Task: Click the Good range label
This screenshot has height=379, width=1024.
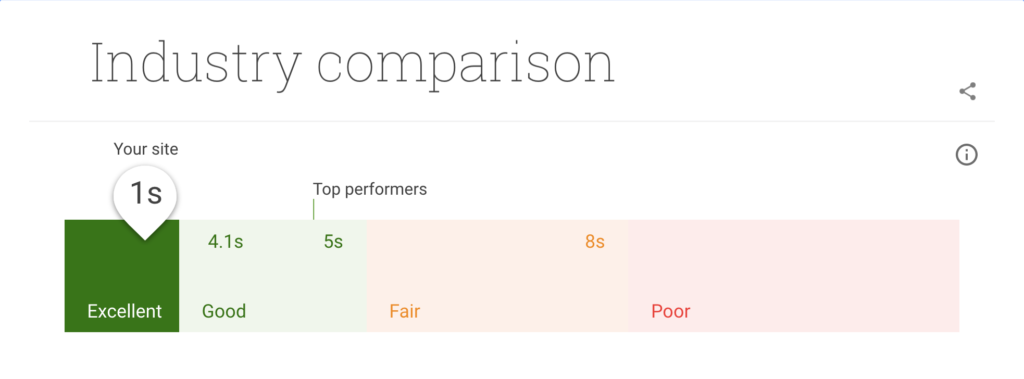Action: click(224, 311)
